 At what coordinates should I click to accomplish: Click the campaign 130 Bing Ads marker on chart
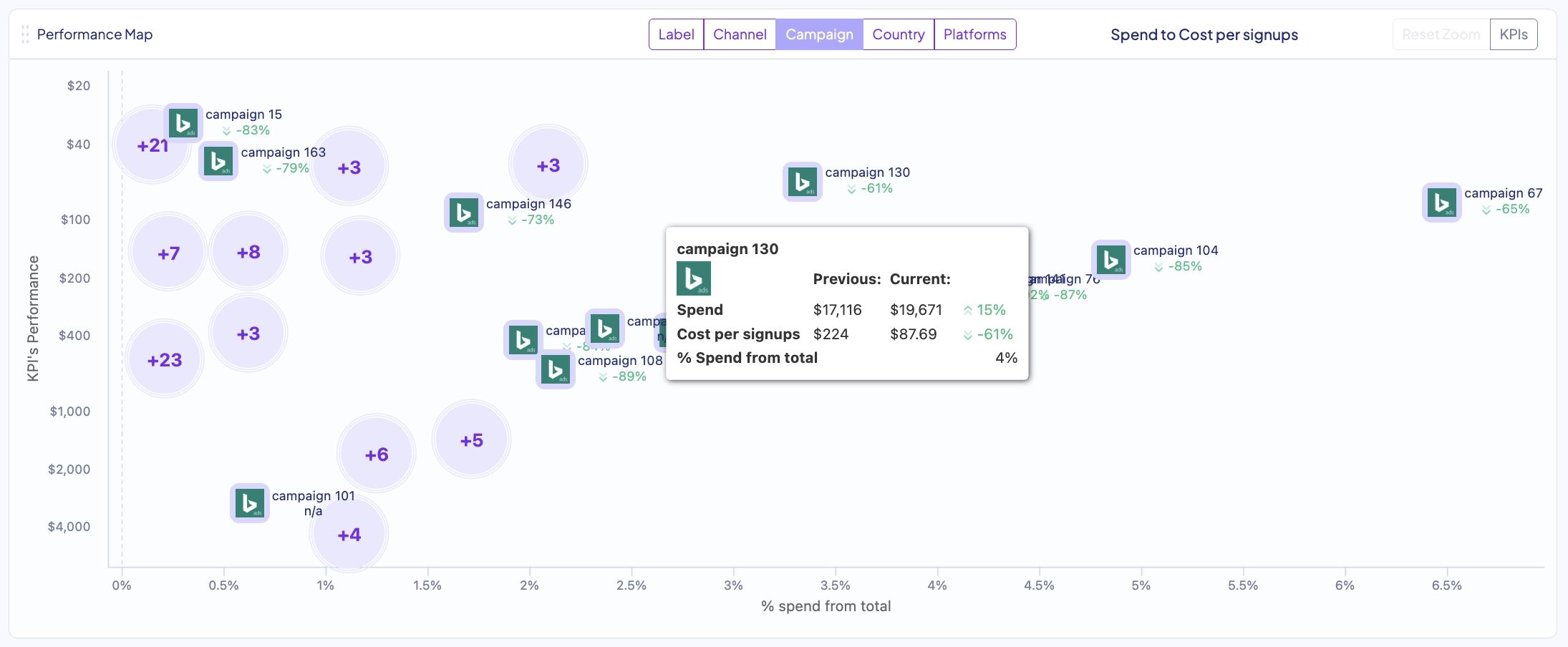(x=803, y=182)
